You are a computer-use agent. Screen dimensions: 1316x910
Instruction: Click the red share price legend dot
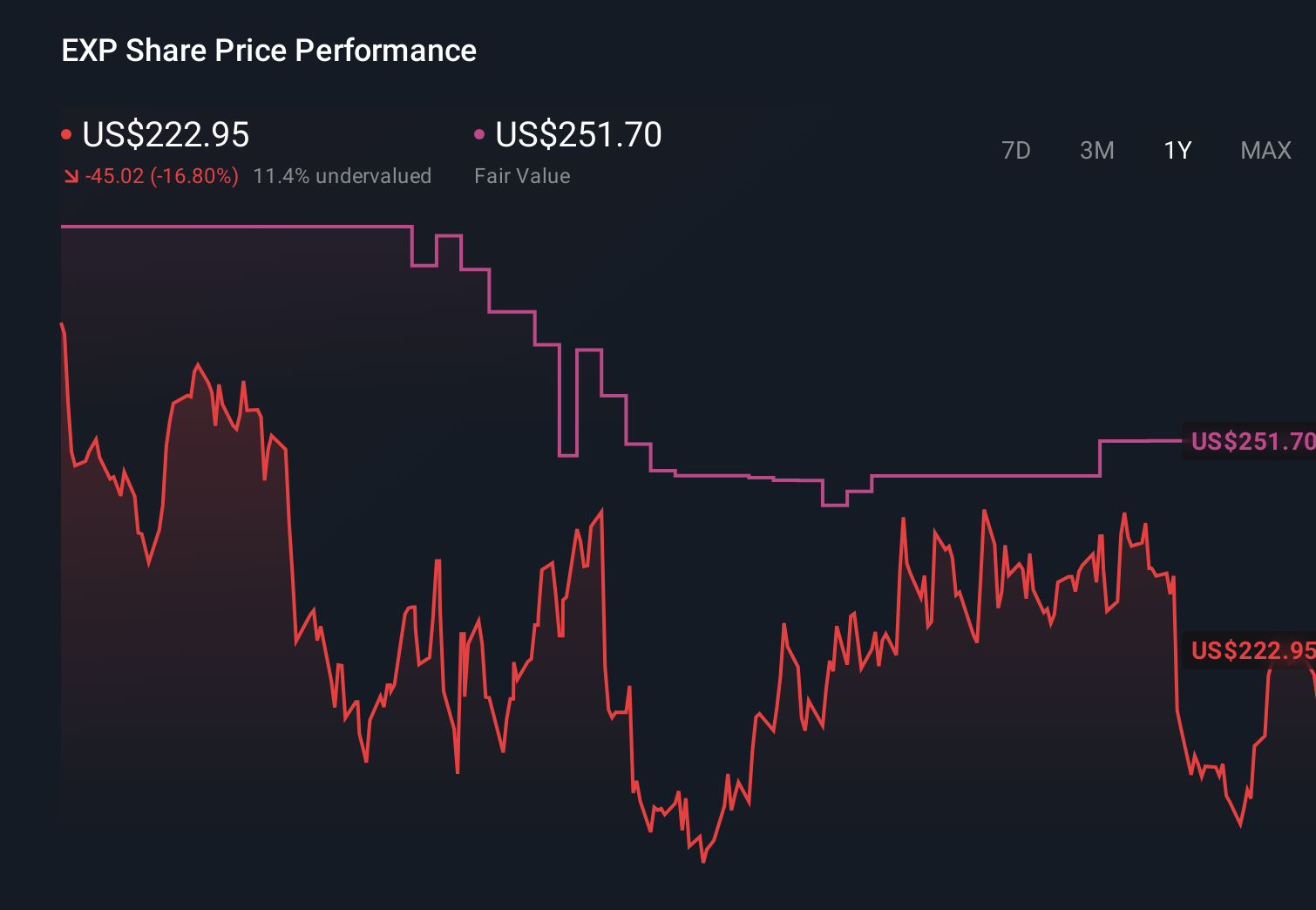[x=66, y=132]
